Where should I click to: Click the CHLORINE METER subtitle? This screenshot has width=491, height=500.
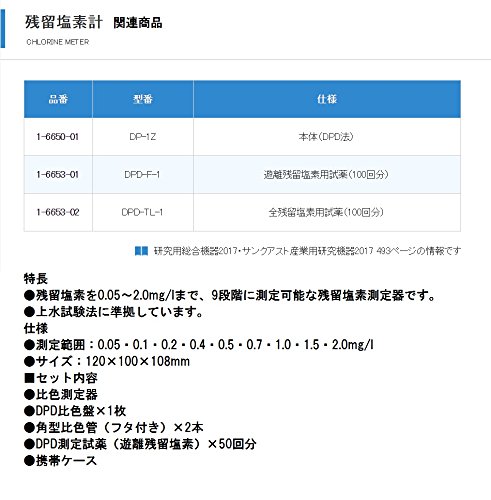pos(58,42)
